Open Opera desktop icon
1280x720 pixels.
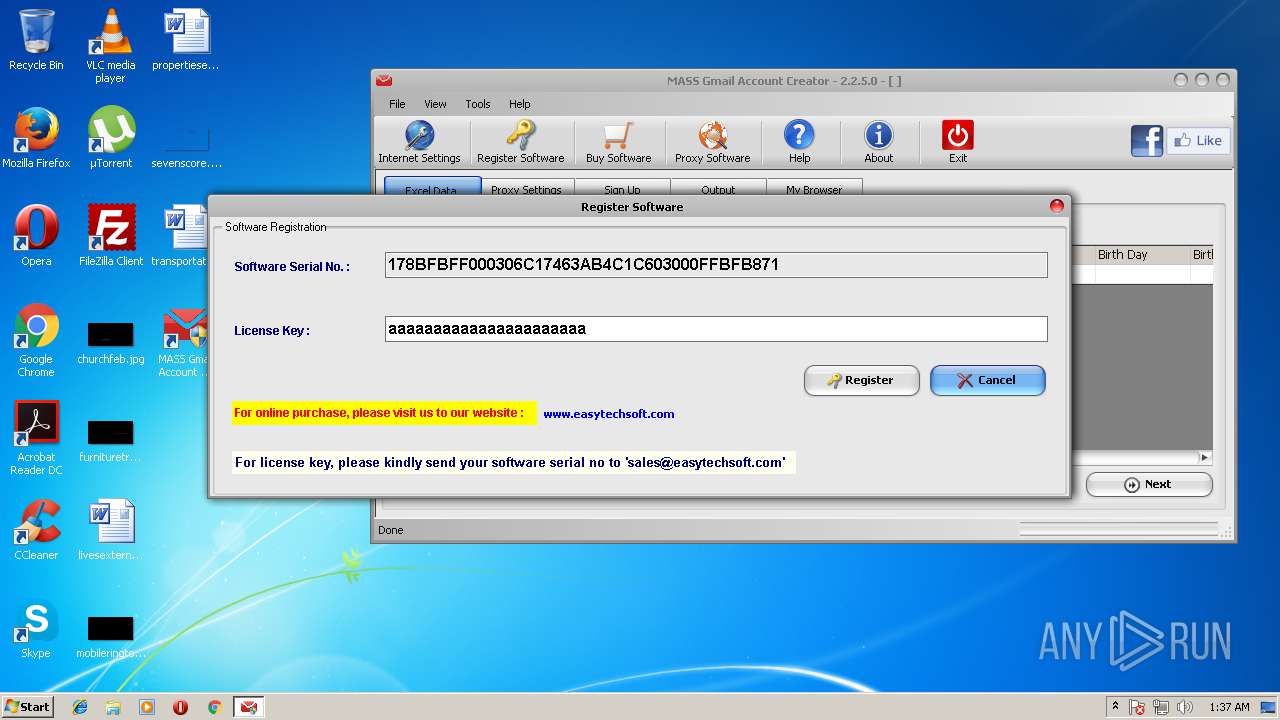click(36, 236)
